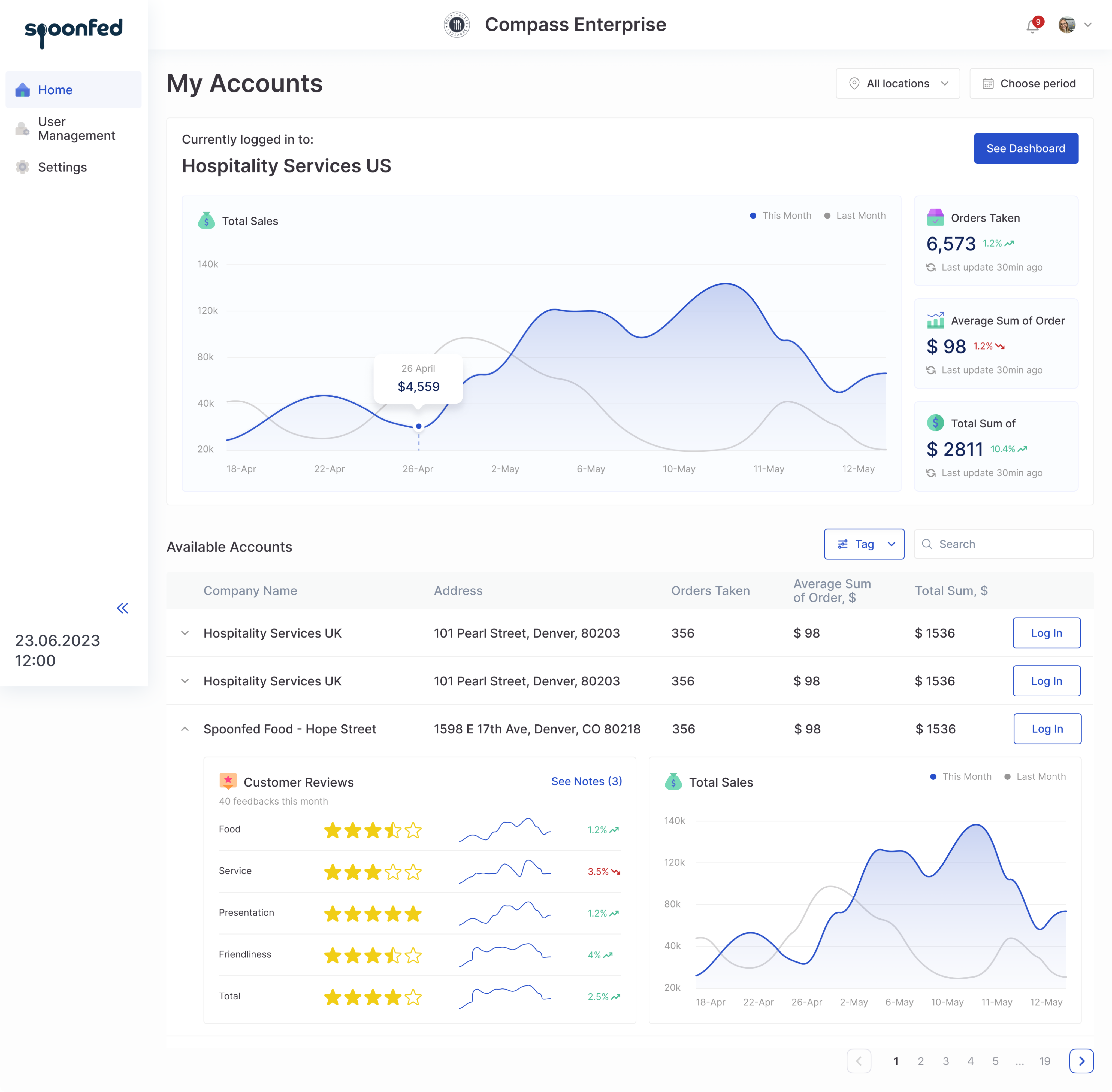The width and height of the screenshot is (1112, 1092).
Task: Expand the first Hospitality Services UK row
Action: (185, 633)
